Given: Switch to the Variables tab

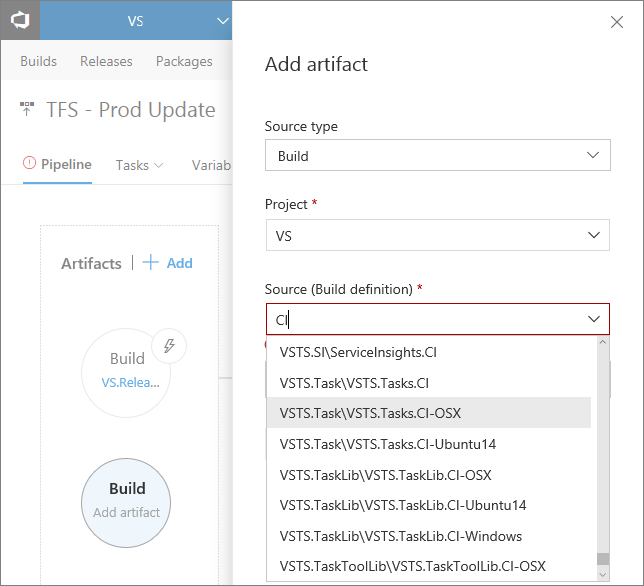Looking at the screenshot, I should click(x=211, y=165).
